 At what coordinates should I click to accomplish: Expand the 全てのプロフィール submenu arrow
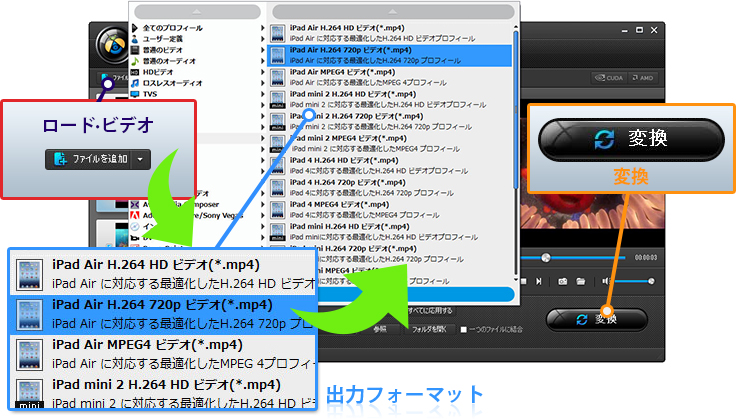point(263,28)
